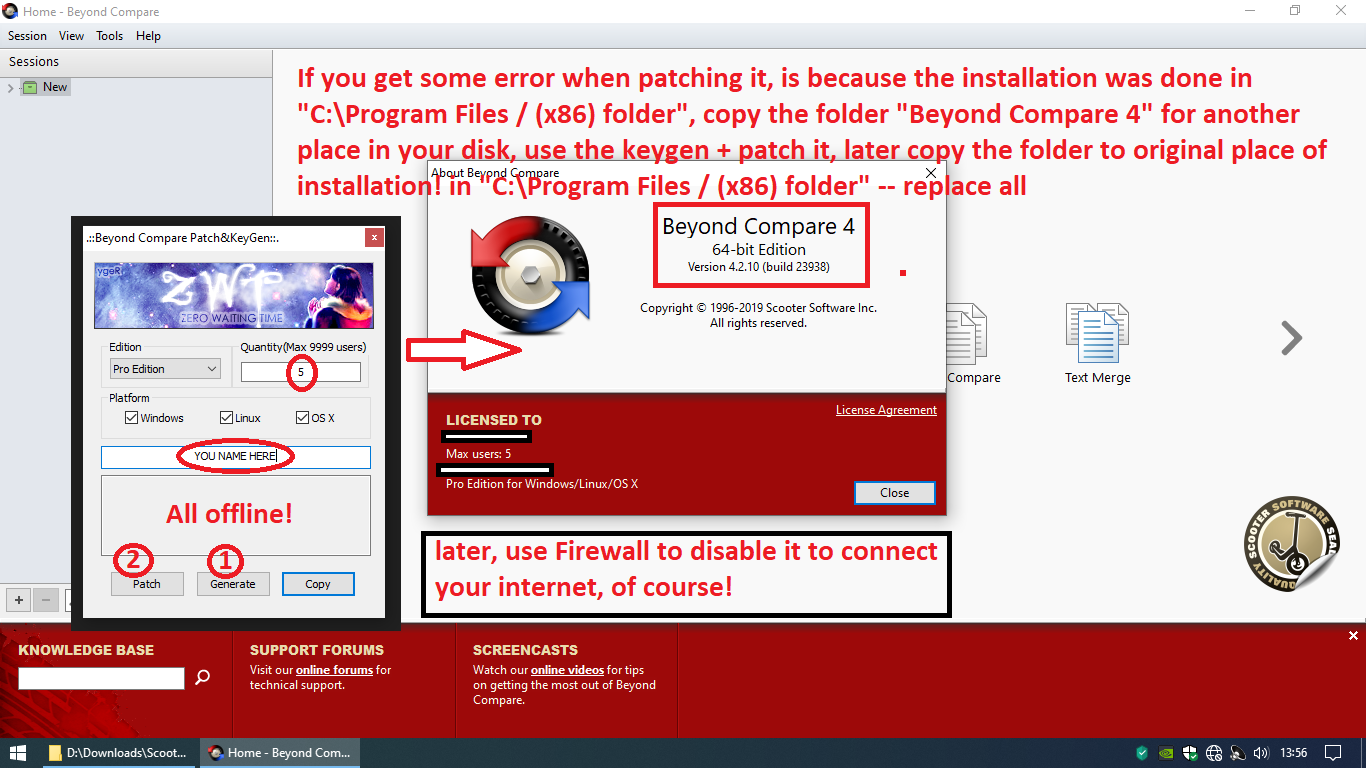Open the Tools menu
The image size is (1366, 768).
point(109,36)
